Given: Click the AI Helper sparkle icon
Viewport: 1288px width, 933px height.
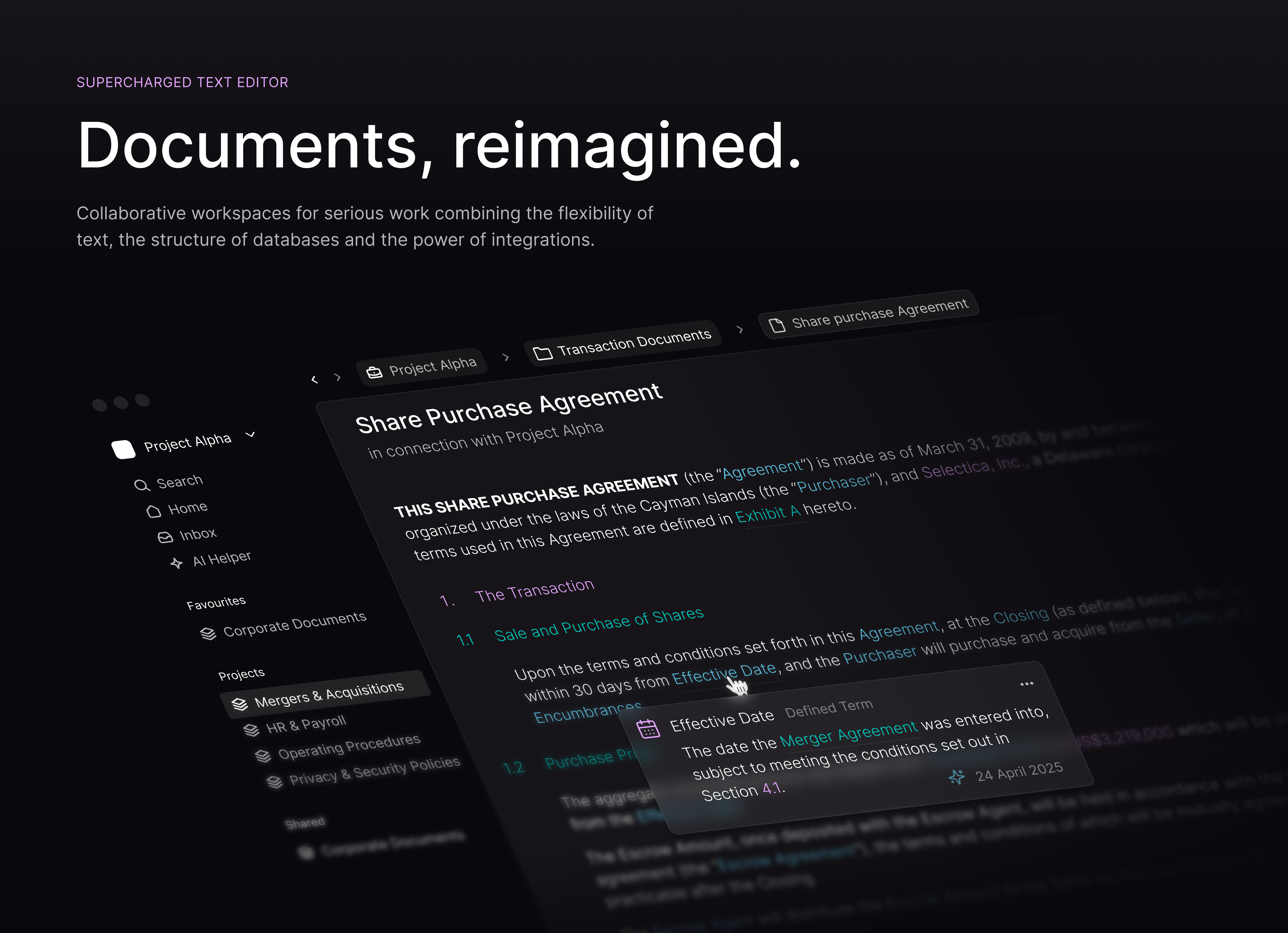Looking at the screenshot, I should pos(177,563).
